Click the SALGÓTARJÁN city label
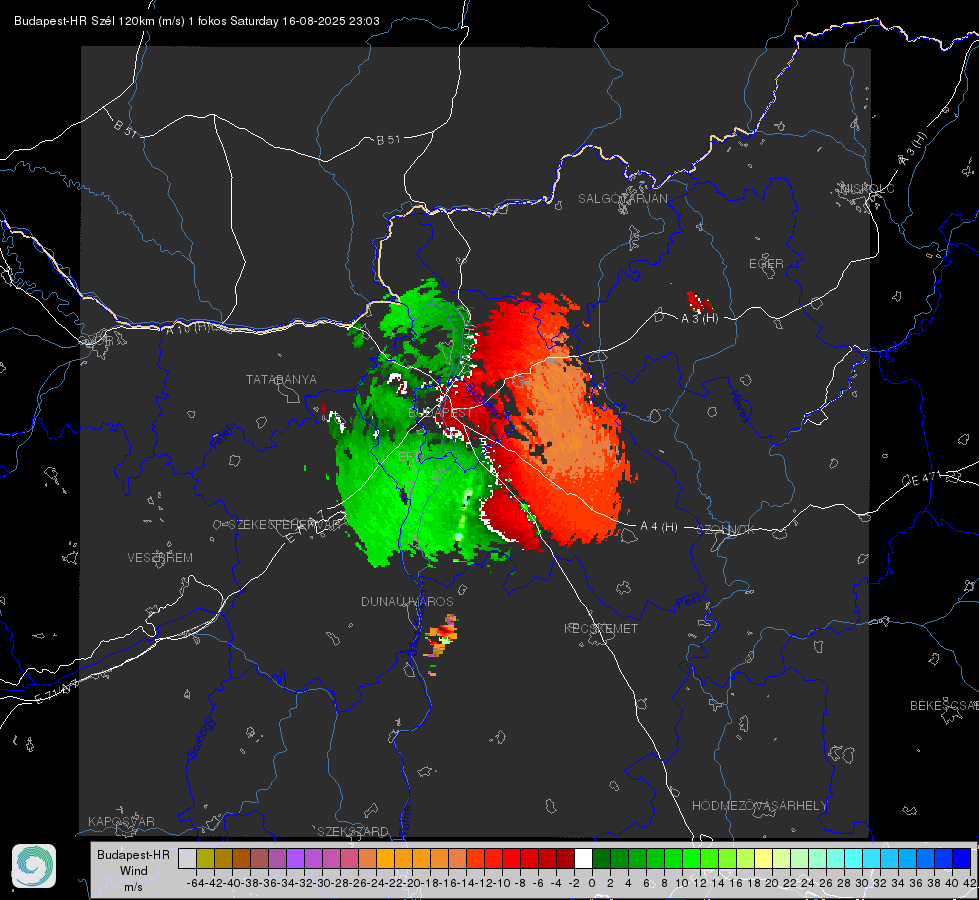 point(622,199)
